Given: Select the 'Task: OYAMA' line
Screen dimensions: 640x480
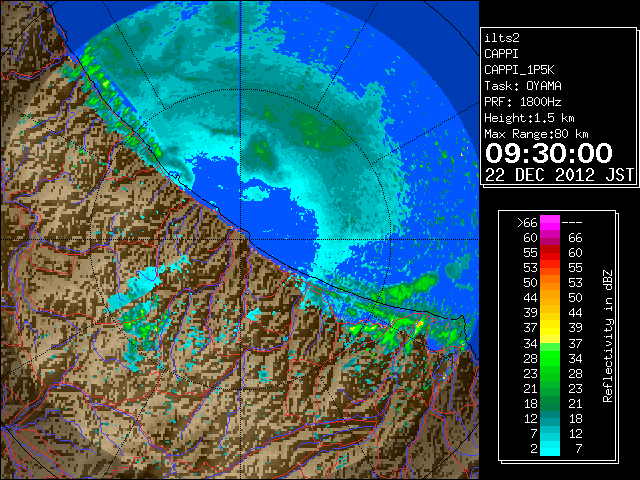Looking at the screenshot, I should click(x=523, y=86).
